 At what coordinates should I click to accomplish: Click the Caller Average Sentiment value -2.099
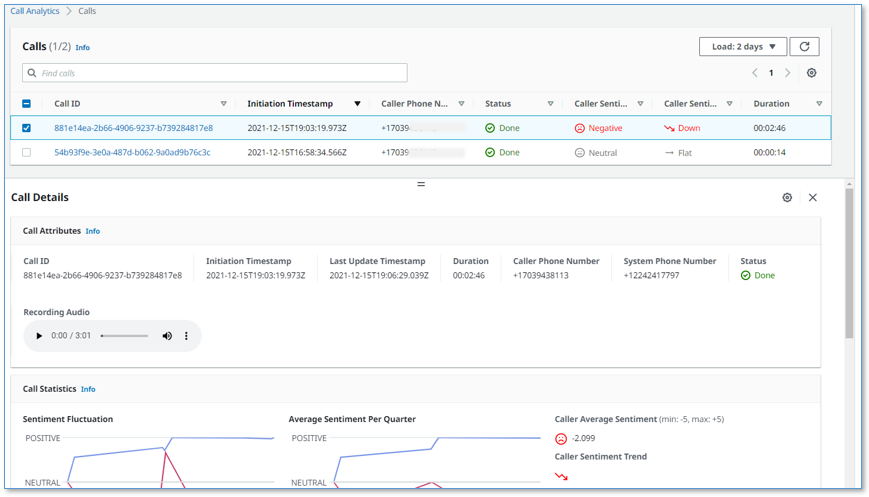pyautogui.click(x=584, y=438)
